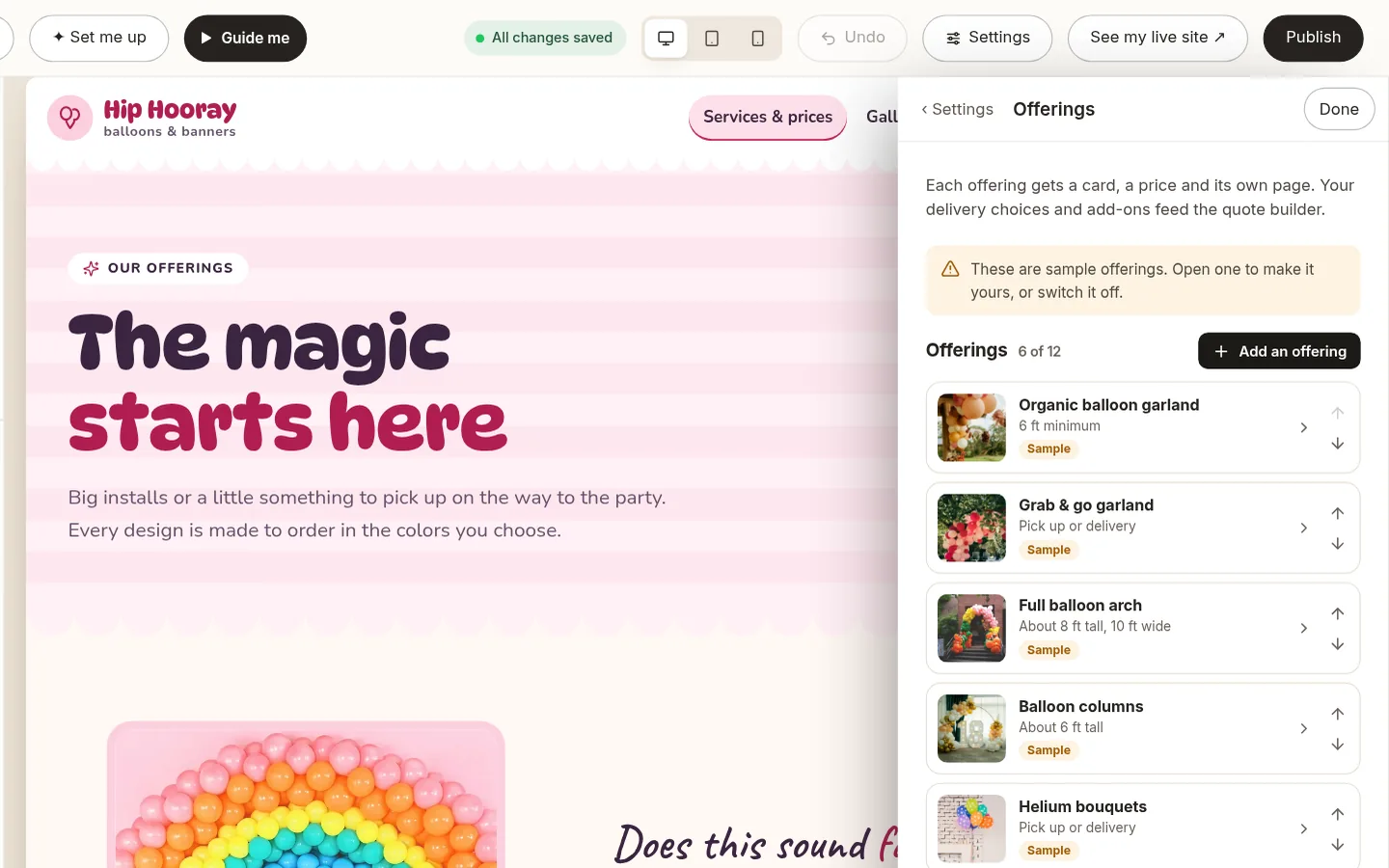
Task: Switch to tablet preview icon
Action: (x=712, y=39)
